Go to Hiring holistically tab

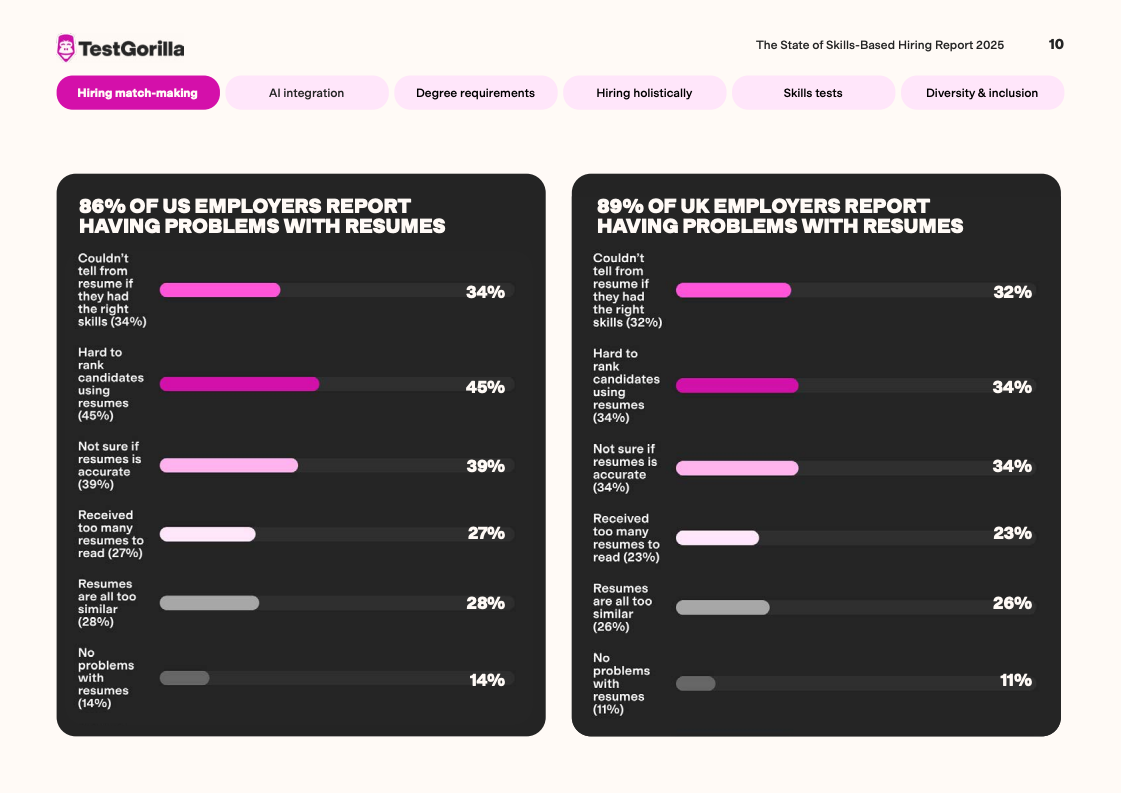coord(644,93)
